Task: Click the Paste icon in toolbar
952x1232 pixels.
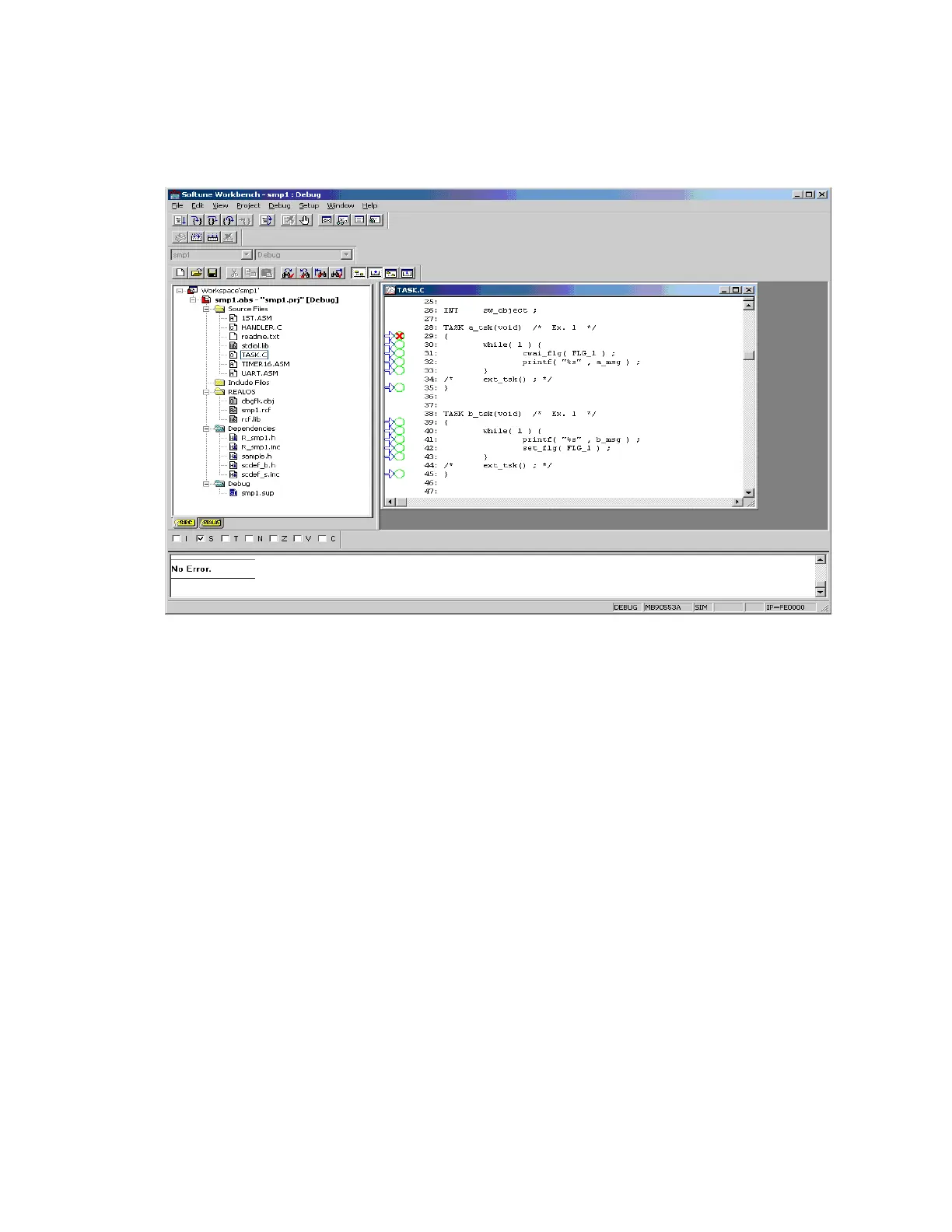Action: tap(266, 273)
